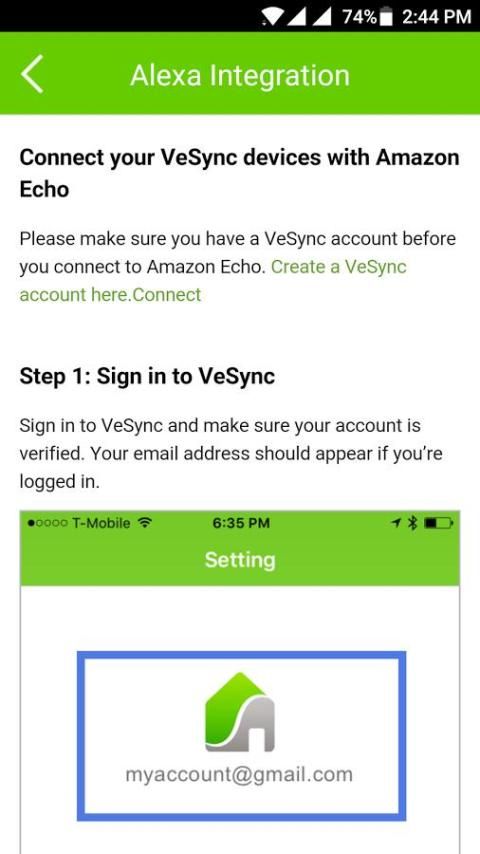Image resolution: width=480 pixels, height=854 pixels.
Task: Tap the Setting header in the sample screenshot
Action: pos(240,560)
